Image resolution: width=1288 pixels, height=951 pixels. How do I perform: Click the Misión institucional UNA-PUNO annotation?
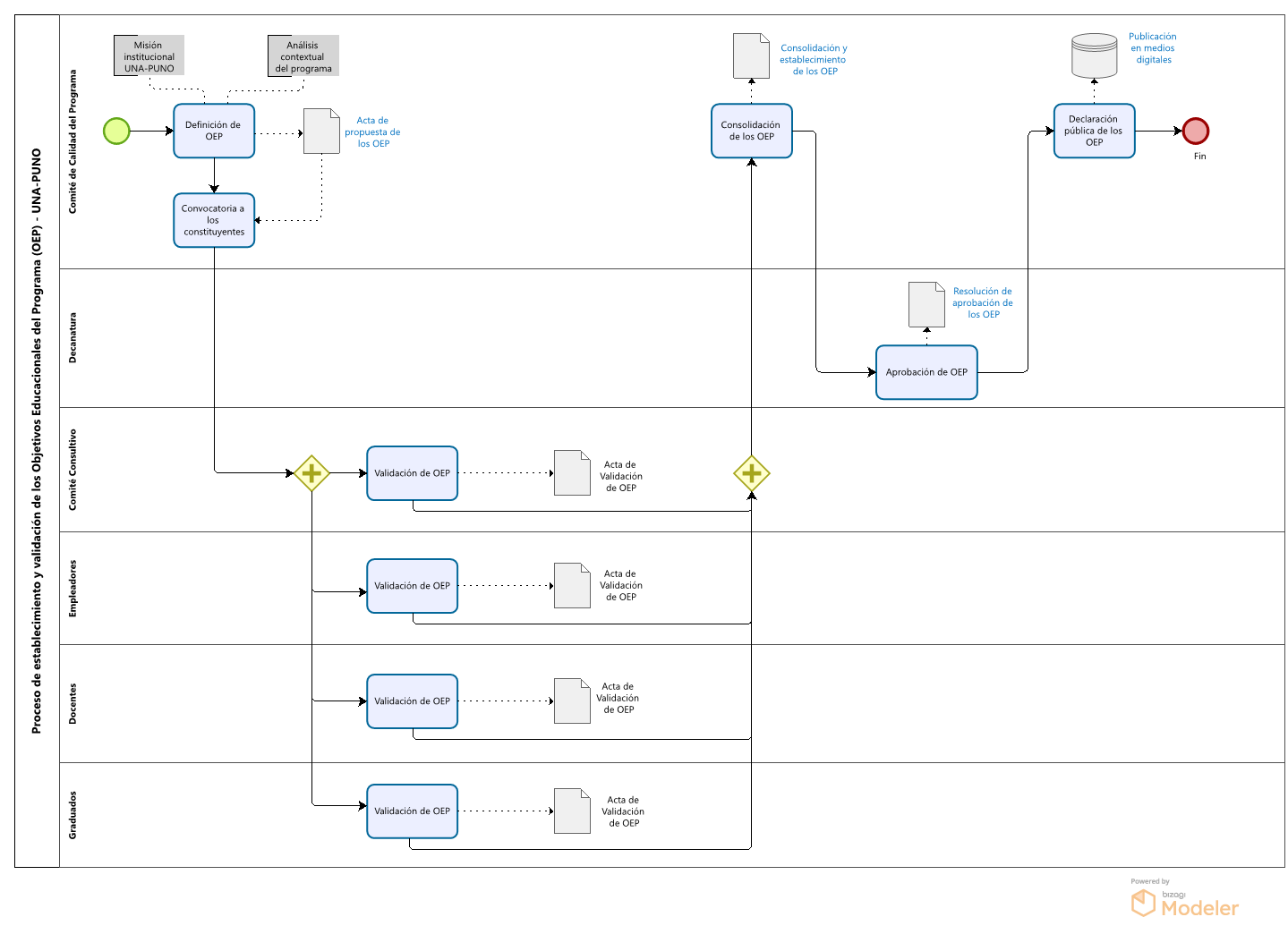149,55
